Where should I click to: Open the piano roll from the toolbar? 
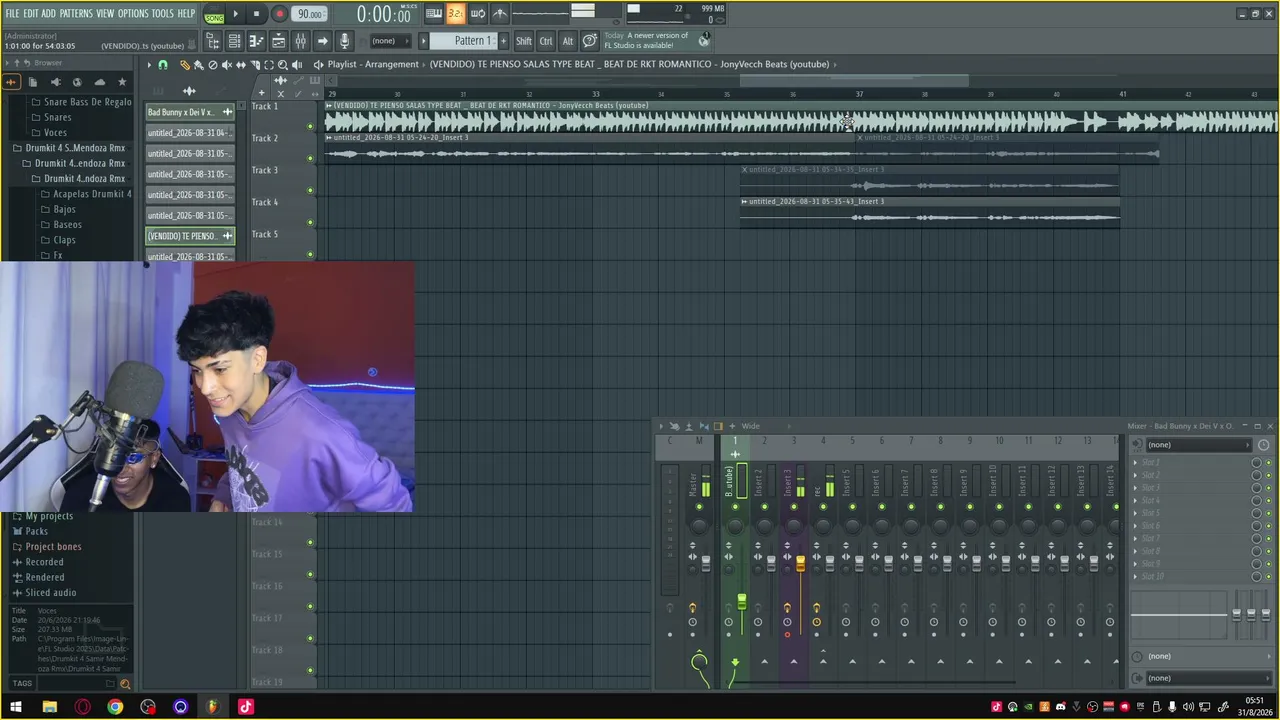point(256,41)
